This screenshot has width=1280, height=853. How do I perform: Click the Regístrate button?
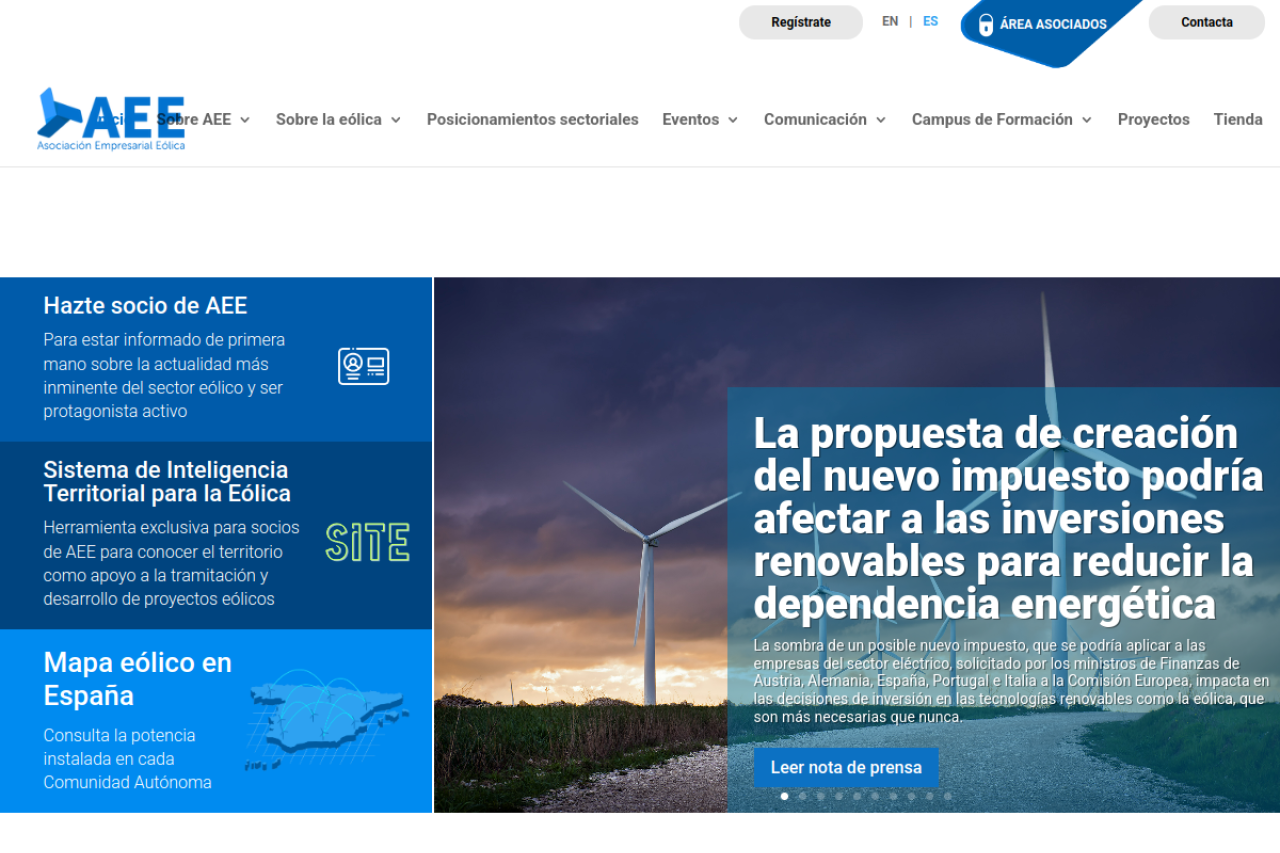[800, 22]
